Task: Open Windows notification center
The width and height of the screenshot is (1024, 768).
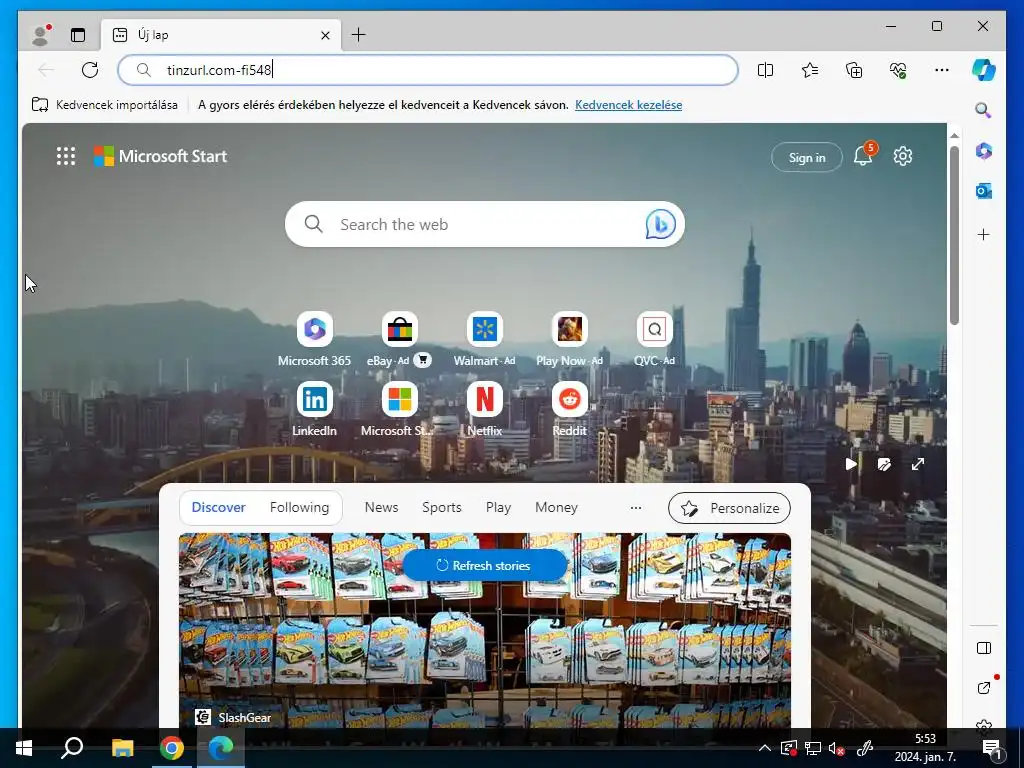Action: (x=991, y=749)
